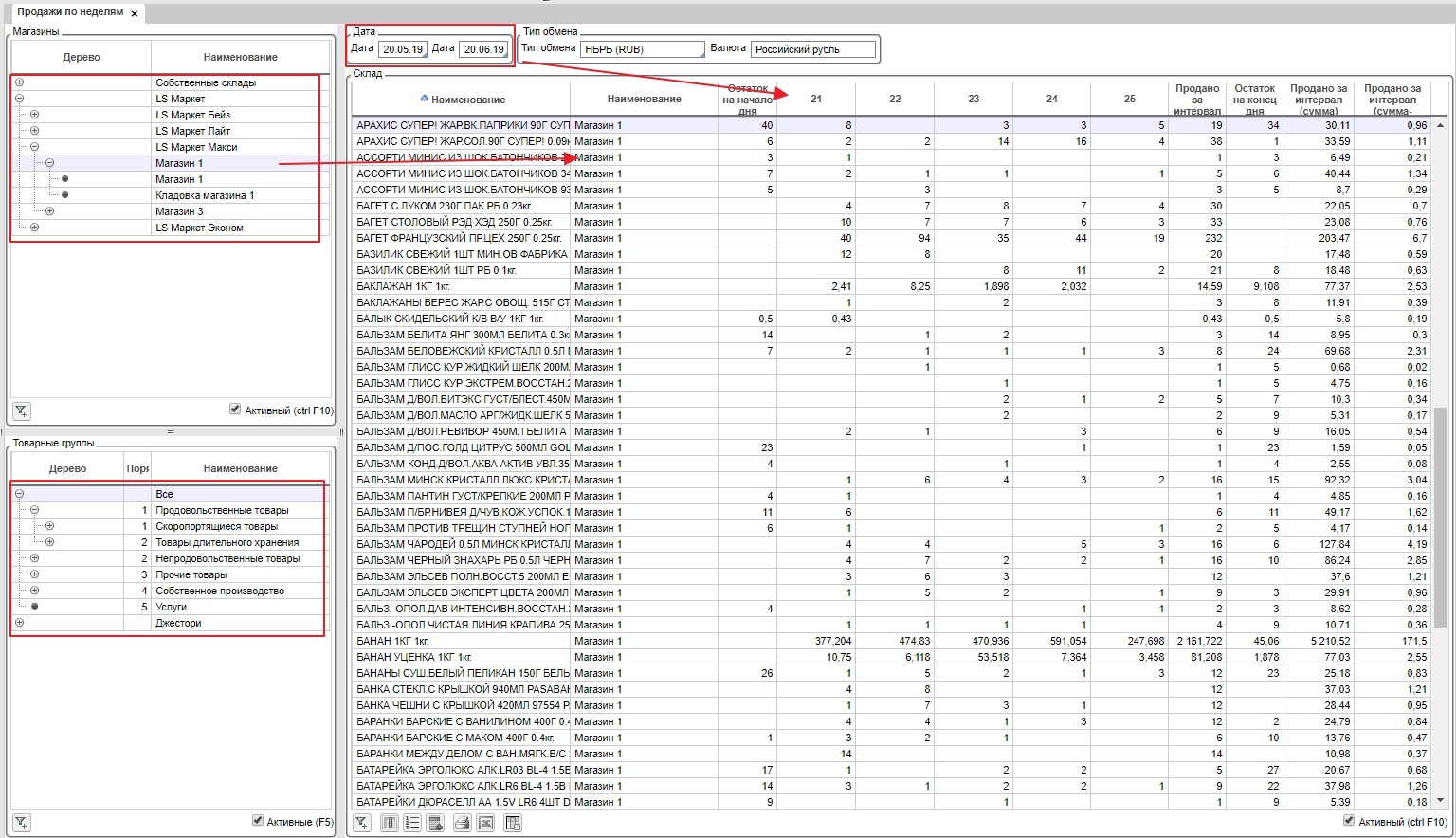
Task: Close the Продажи по неделям tab
Action: 135,13
